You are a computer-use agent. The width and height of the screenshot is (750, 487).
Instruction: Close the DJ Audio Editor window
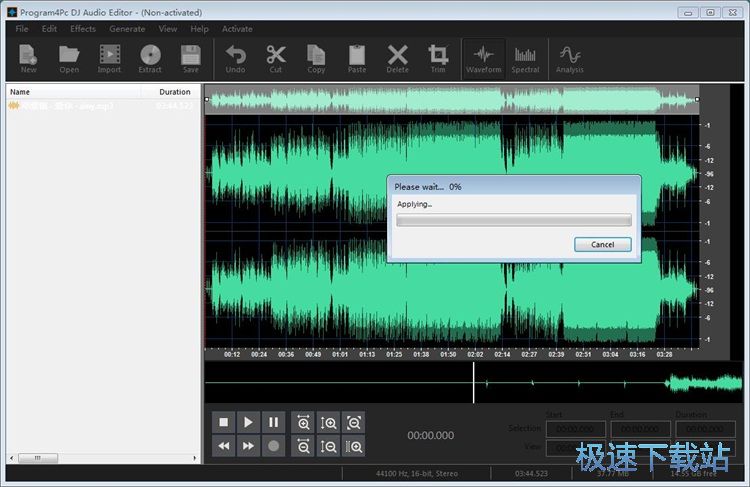[x=733, y=12]
